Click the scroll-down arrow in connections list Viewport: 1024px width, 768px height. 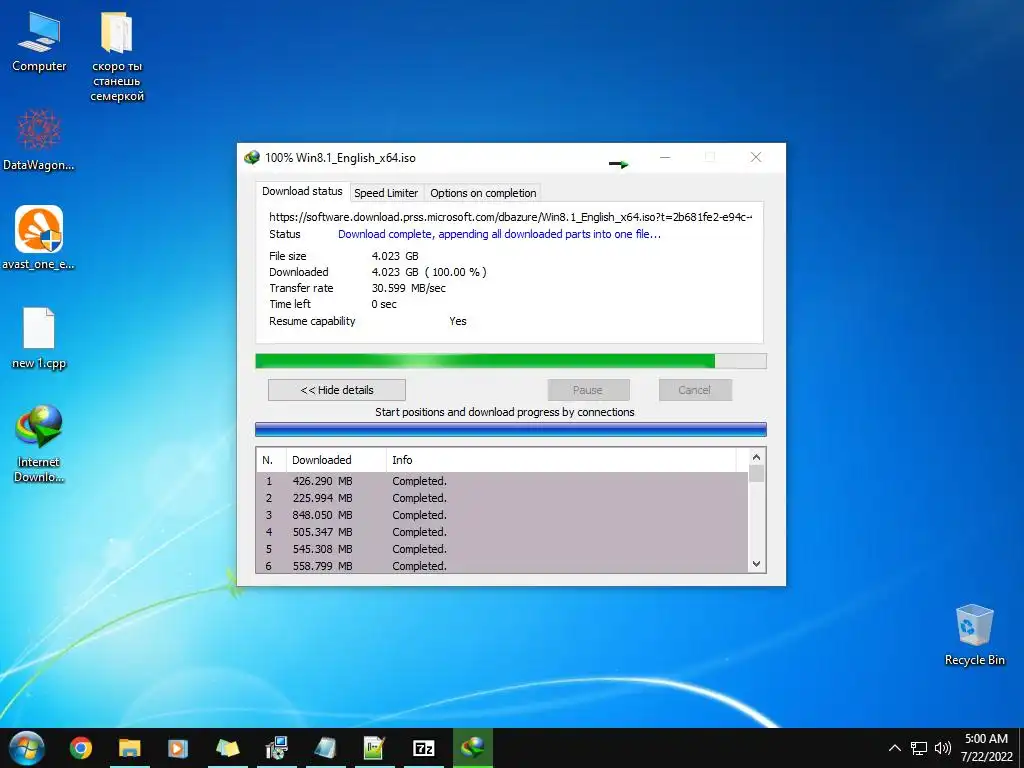point(756,564)
